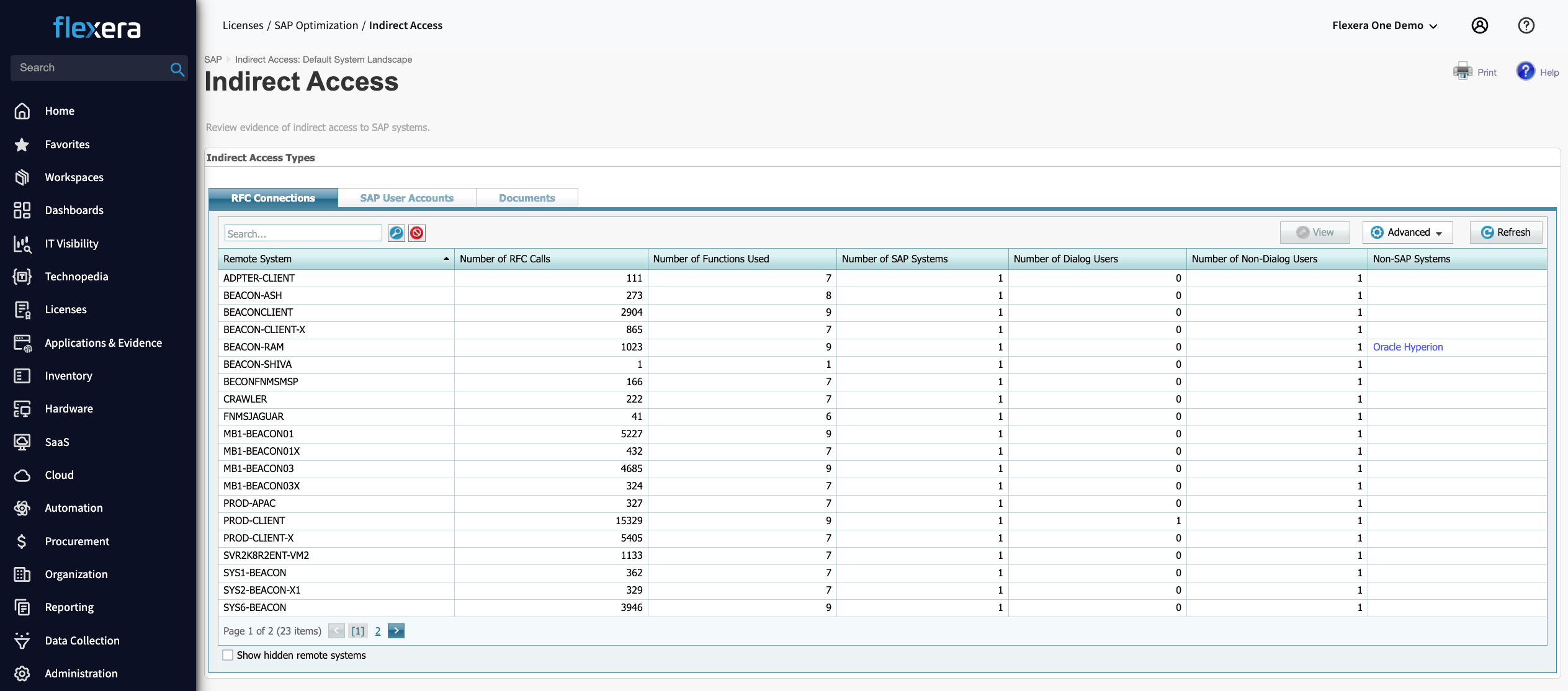This screenshot has width=1568, height=691.
Task: Expand the Advanced dropdown menu
Action: click(1407, 233)
